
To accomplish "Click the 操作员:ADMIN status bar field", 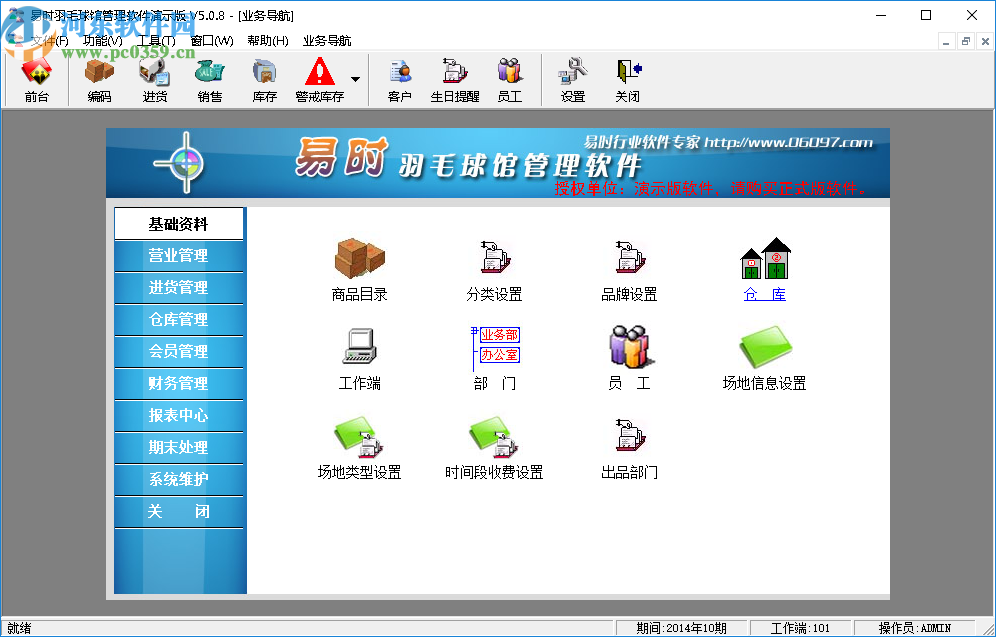I will pos(936,627).
